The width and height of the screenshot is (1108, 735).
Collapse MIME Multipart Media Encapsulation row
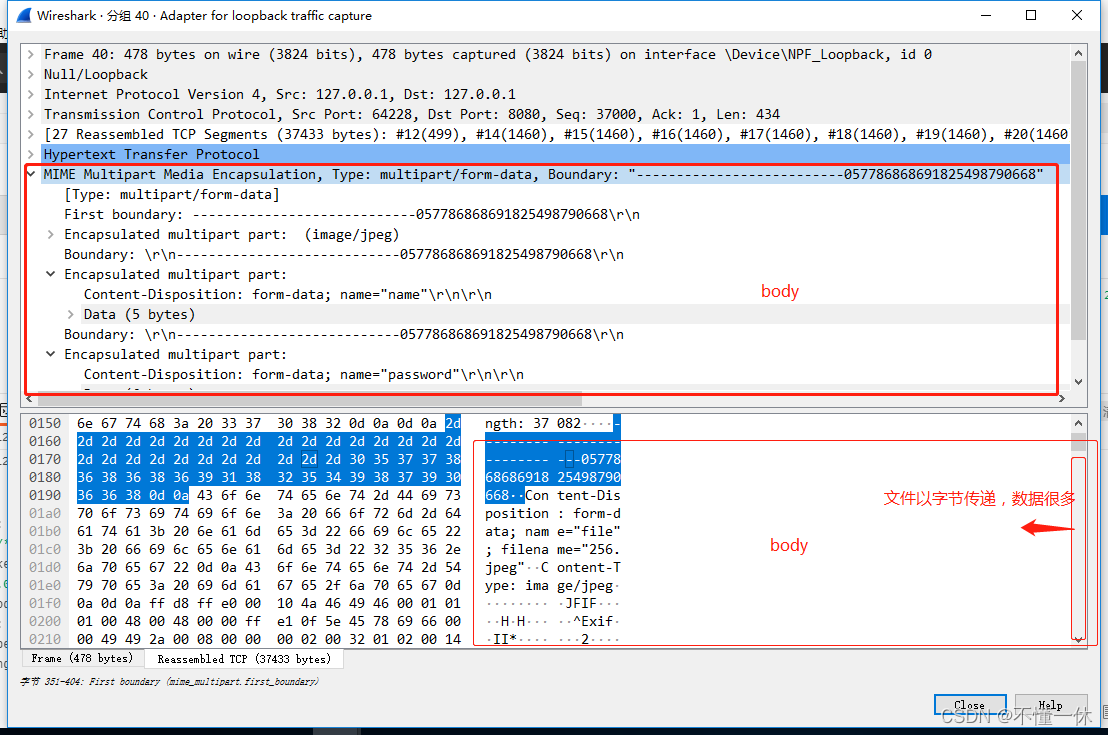[x=30, y=174]
